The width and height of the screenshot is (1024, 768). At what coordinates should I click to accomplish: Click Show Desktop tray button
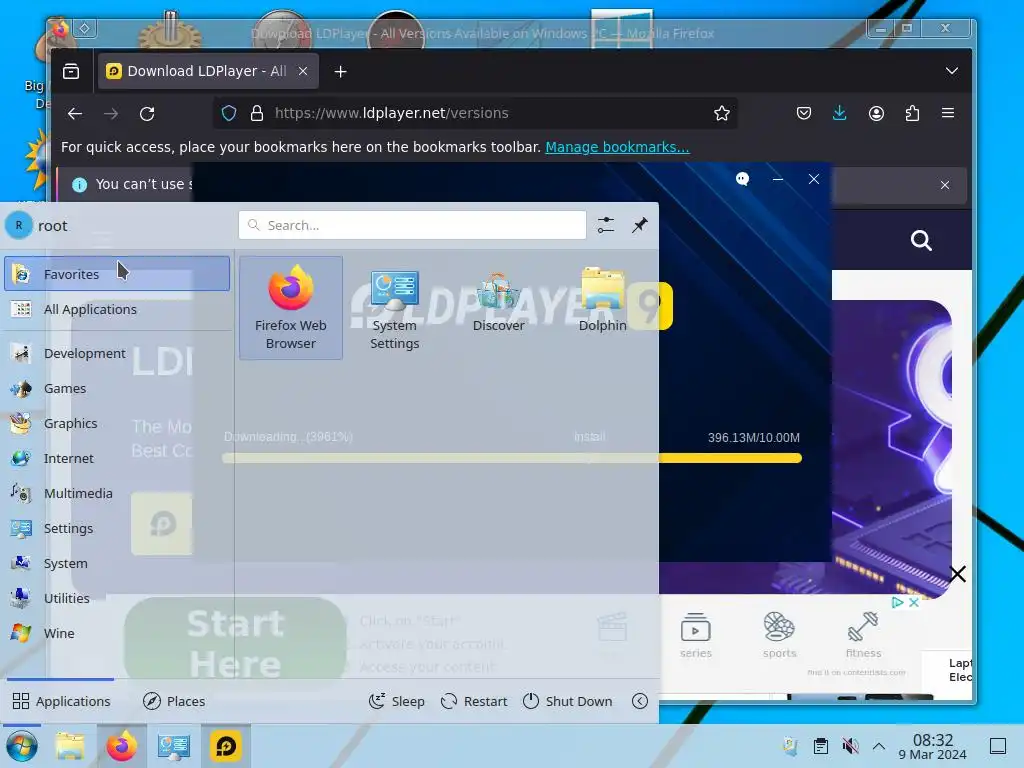(x=997, y=746)
